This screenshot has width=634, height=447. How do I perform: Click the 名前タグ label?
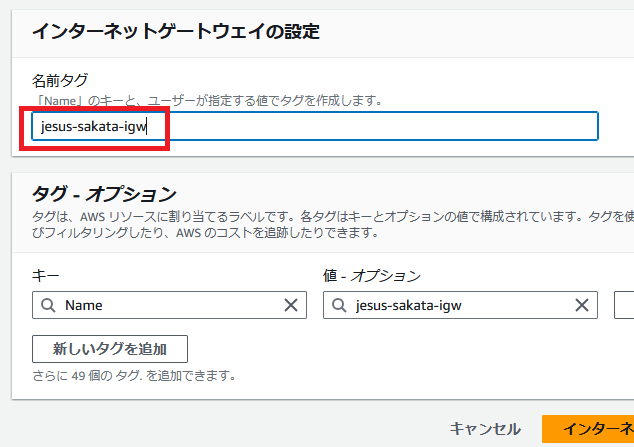tap(60, 80)
